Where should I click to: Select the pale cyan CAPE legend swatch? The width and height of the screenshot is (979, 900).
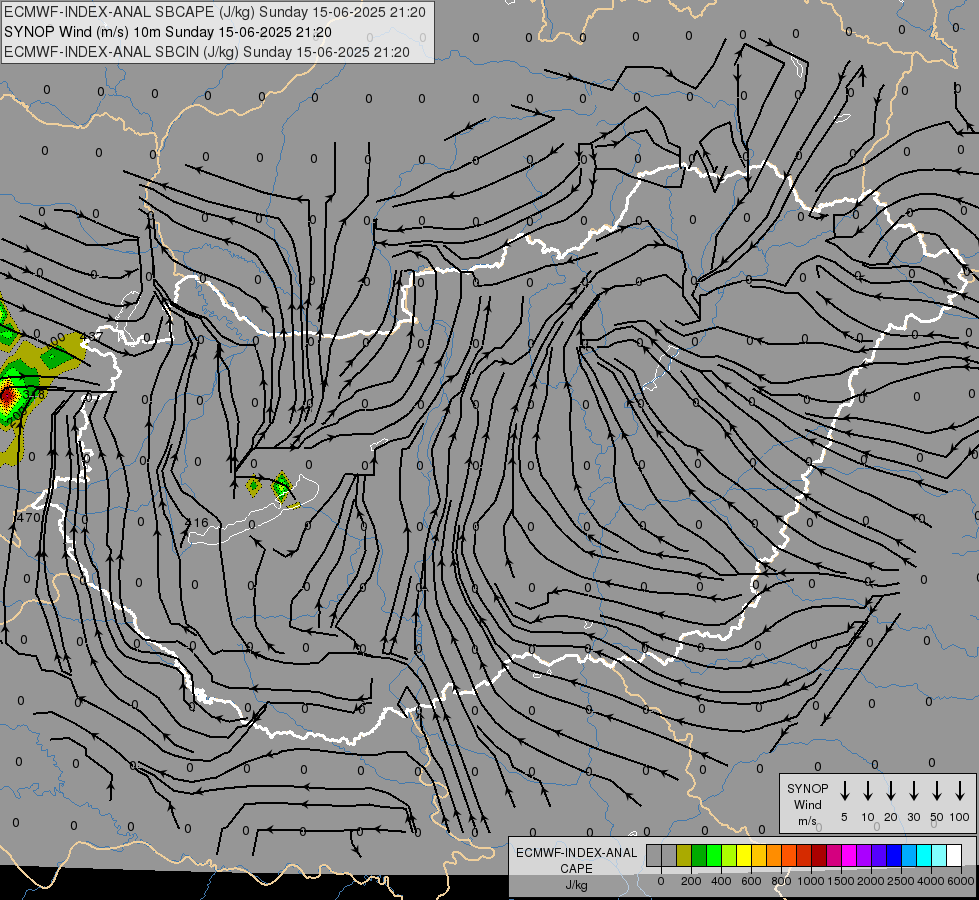click(938, 855)
